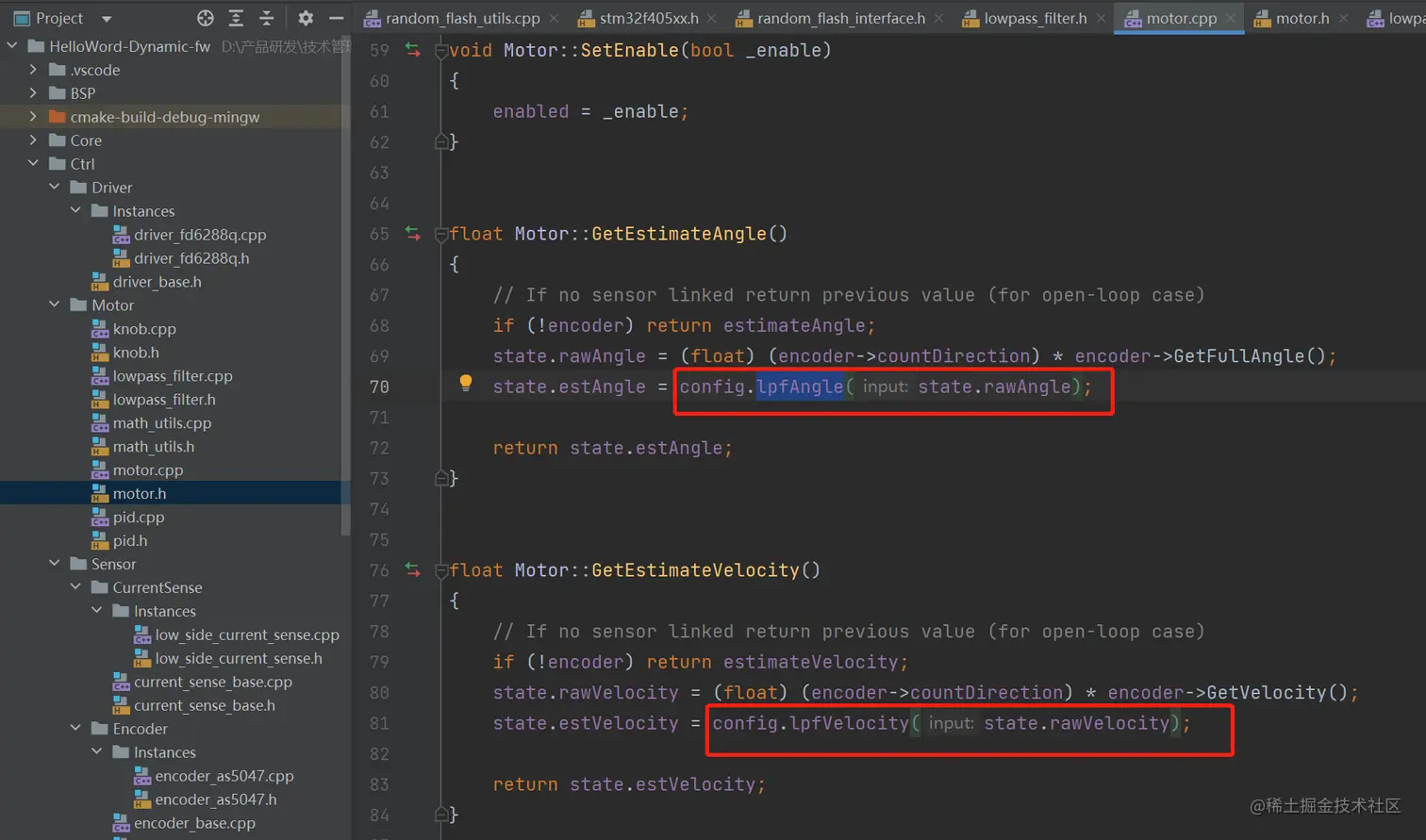Fold the GetEstimateVelocity function at line 76
Viewport: 1426px width, 840px height.
tap(440, 570)
